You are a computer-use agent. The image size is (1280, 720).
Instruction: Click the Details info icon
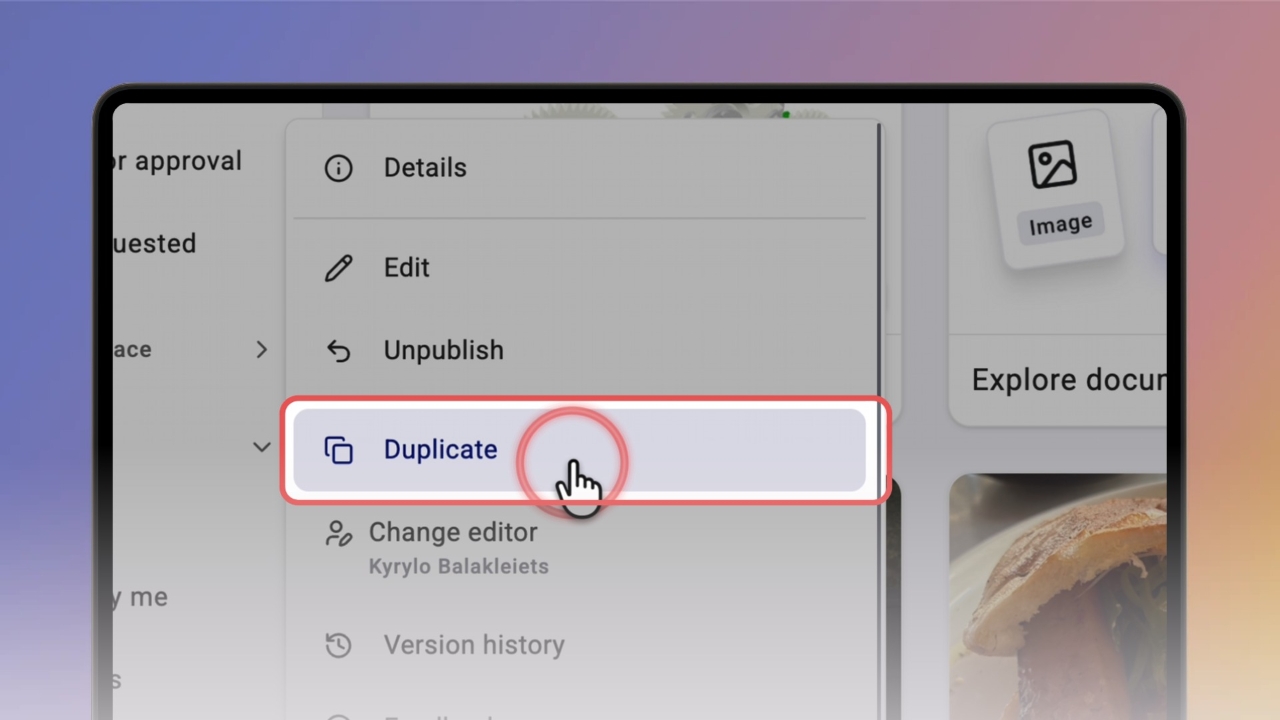pos(339,168)
